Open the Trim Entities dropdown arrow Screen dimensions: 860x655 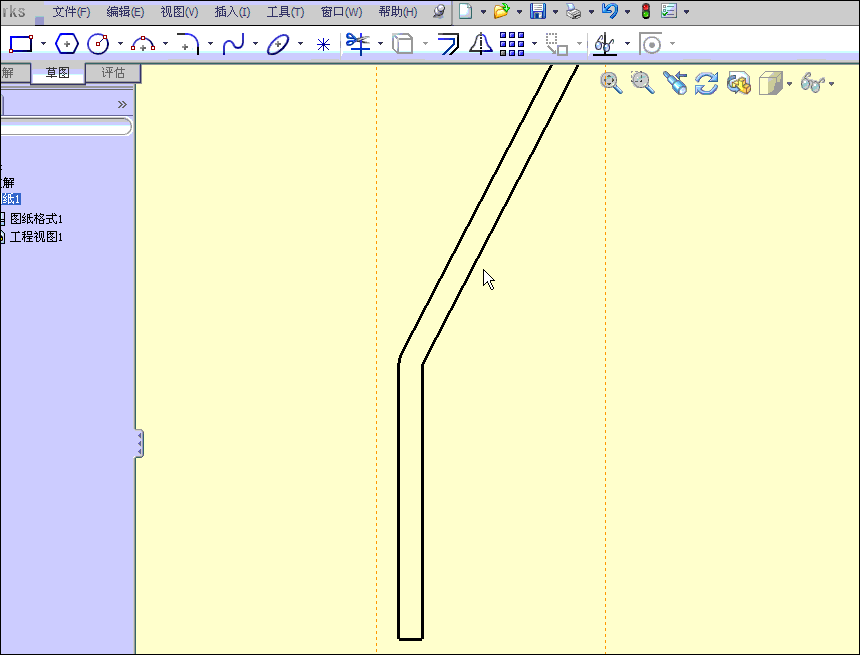[380, 44]
